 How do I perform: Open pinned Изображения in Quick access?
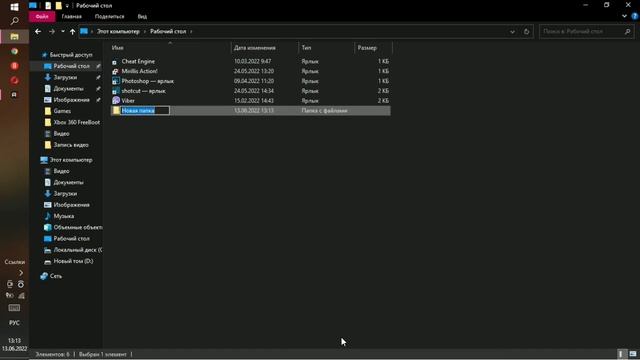pyautogui.click(x=71, y=100)
